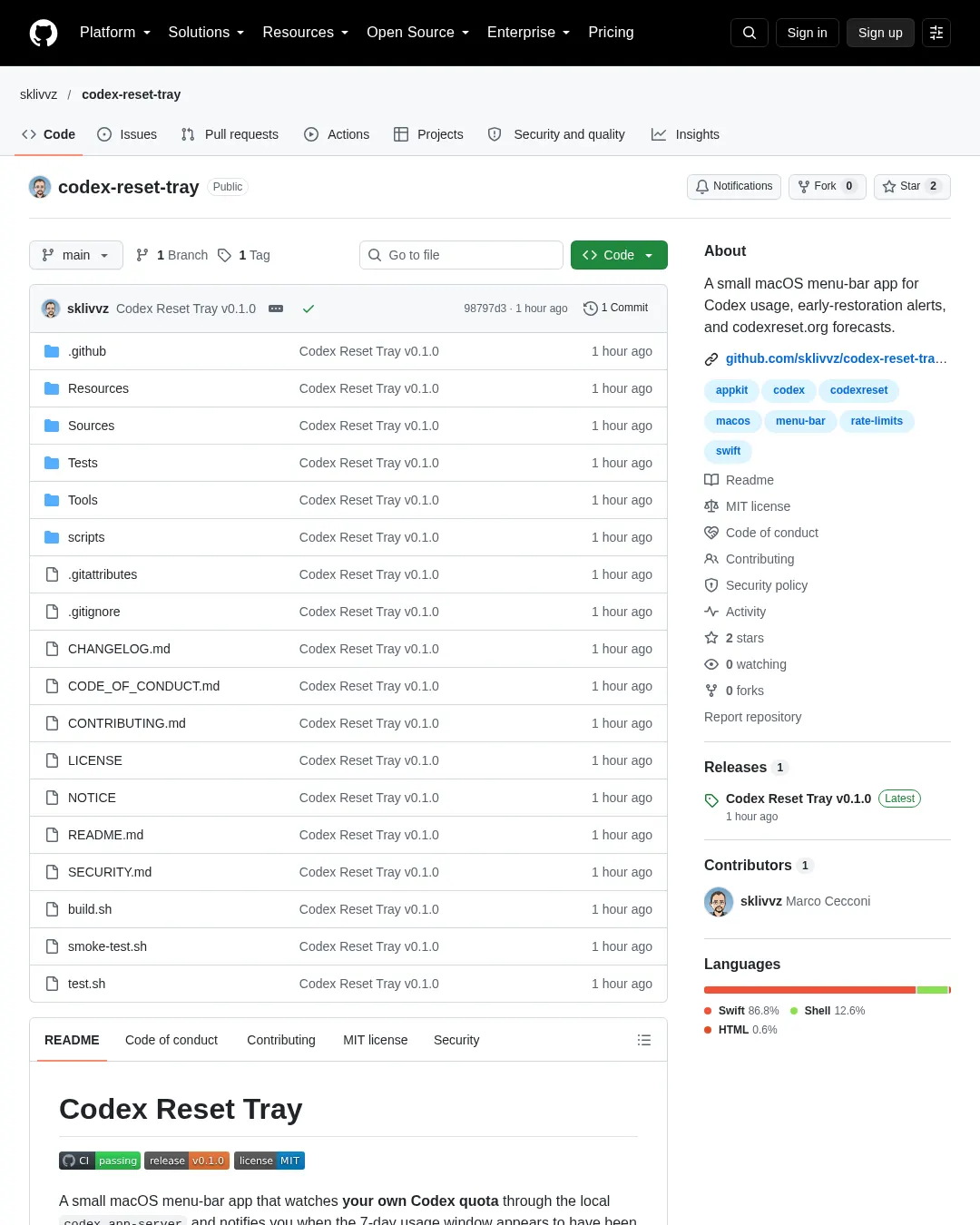Click the sklivvz owner breadcrumb link
This screenshot has width=980, height=1225.
pos(38,94)
